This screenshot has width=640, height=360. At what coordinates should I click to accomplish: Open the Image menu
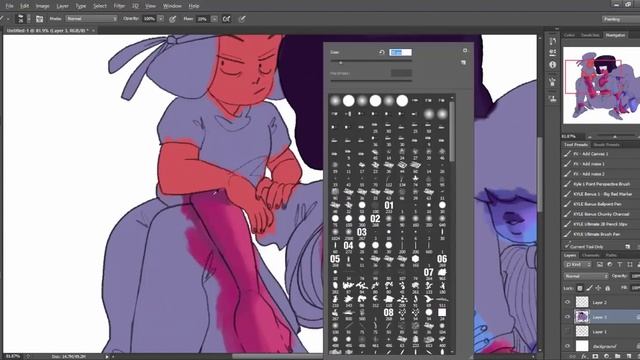pyautogui.click(x=42, y=6)
